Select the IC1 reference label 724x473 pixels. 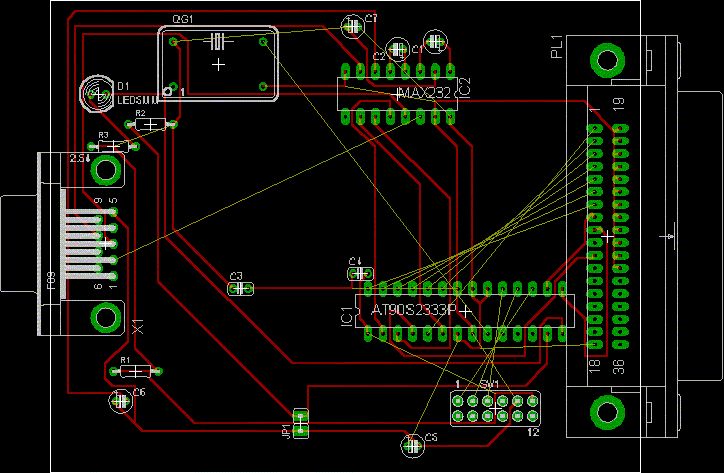347,316
